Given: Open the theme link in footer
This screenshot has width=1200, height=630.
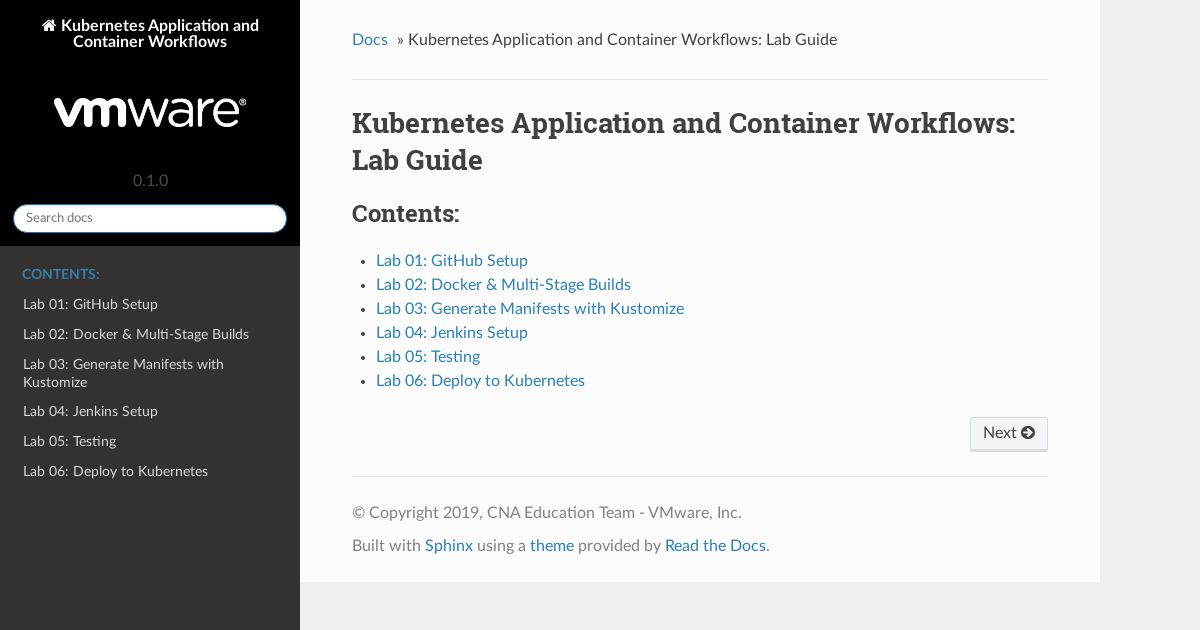Looking at the screenshot, I should (552, 546).
